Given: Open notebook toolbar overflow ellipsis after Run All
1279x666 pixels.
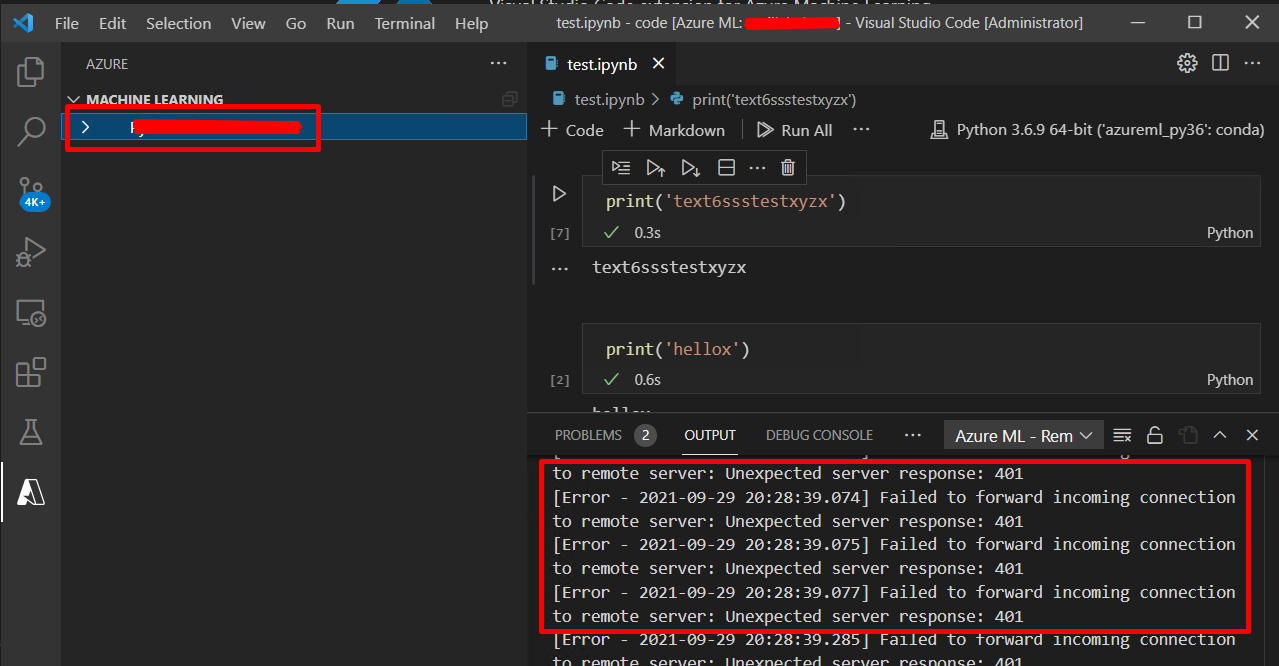Looking at the screenshot, I should pyautogui.click(x=861, y=130).
